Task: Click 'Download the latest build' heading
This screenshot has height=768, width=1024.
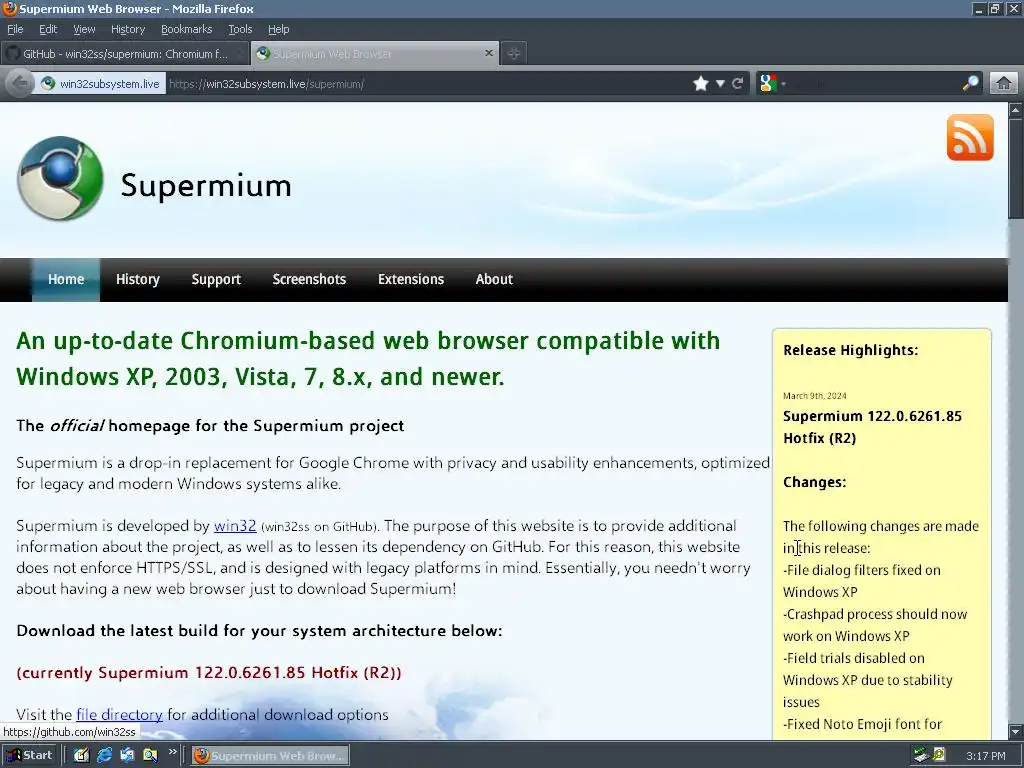Action: pyautogui.click(x=259, y=631)
